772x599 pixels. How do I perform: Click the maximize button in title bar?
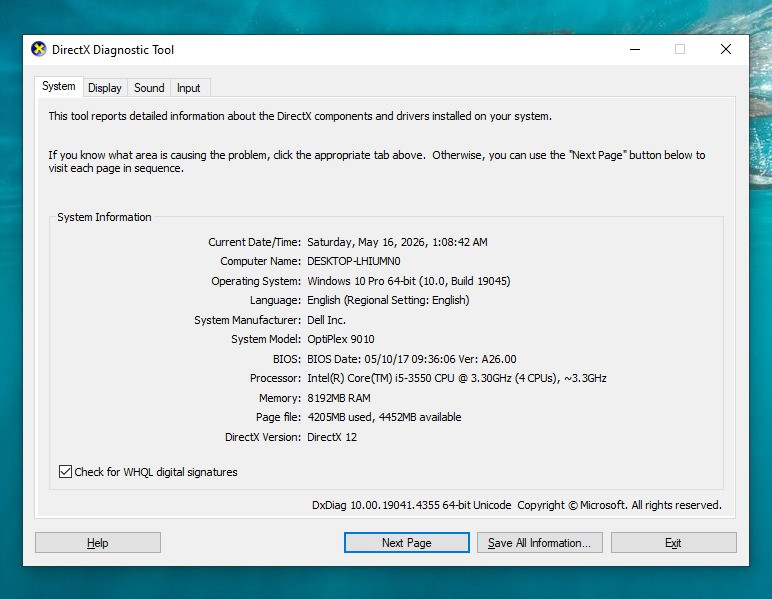pos(680,49)
